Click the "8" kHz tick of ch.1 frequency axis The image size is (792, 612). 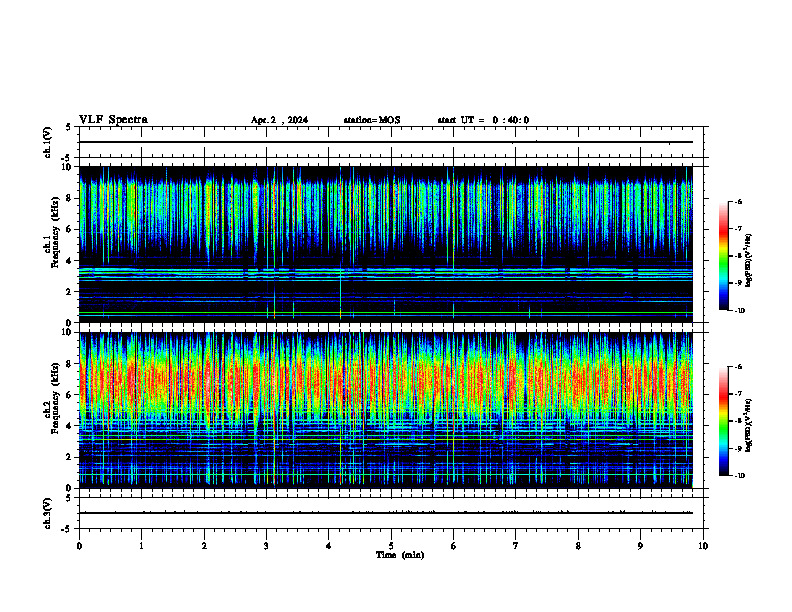[x=69, y=198]
